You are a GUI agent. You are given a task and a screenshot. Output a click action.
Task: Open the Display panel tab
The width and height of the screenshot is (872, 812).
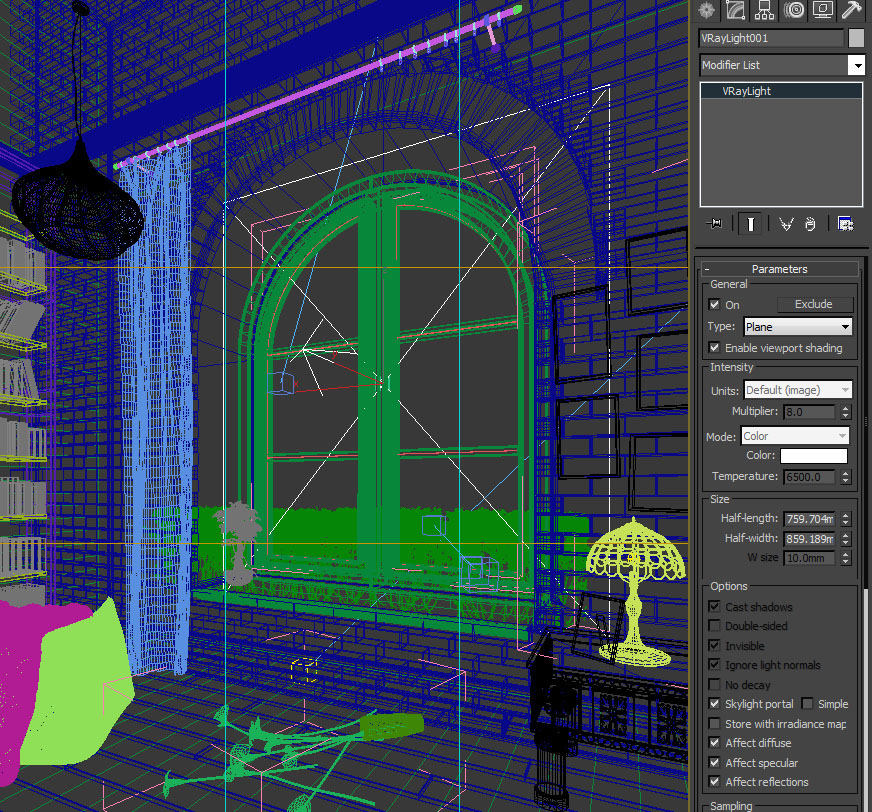pos(823,10)
